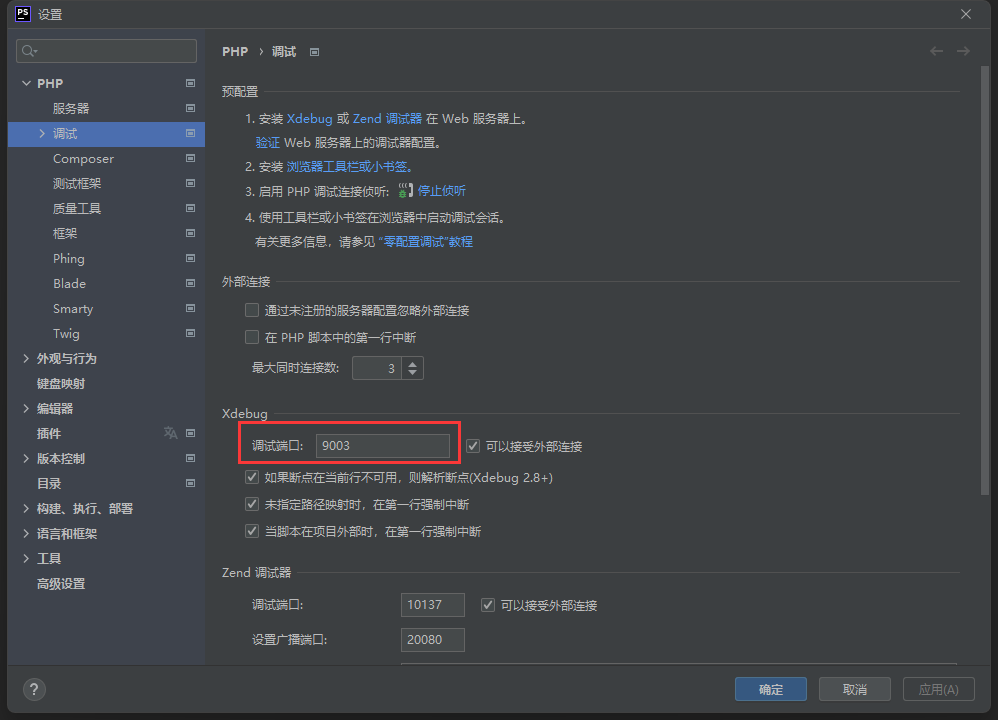
Task: Click Zend 调试端口 field showing 10137
Action: pyautogui.click(x=433, y=605)
